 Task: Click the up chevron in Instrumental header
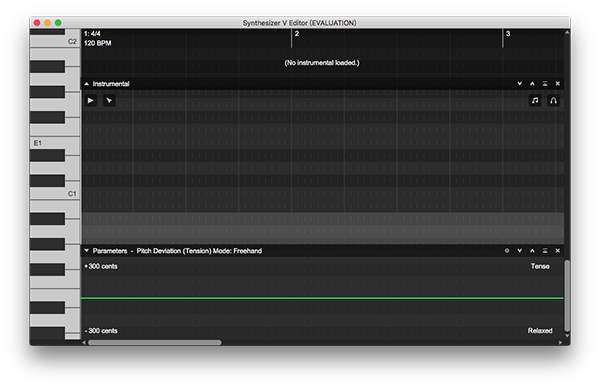(532, 84)
